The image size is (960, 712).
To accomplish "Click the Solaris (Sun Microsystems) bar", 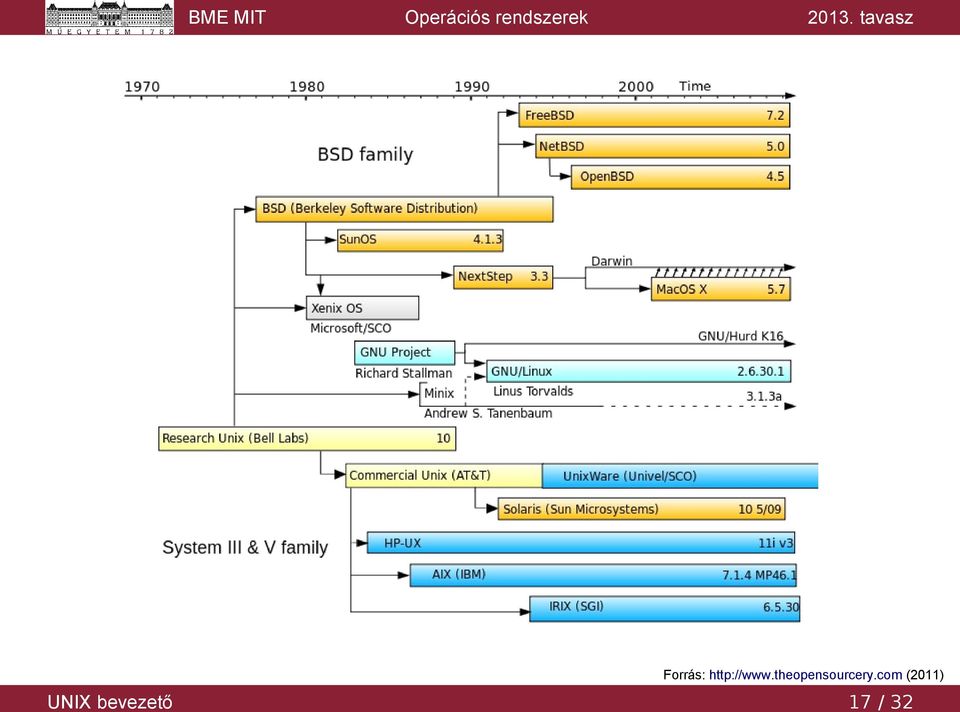I will [641, 509].
